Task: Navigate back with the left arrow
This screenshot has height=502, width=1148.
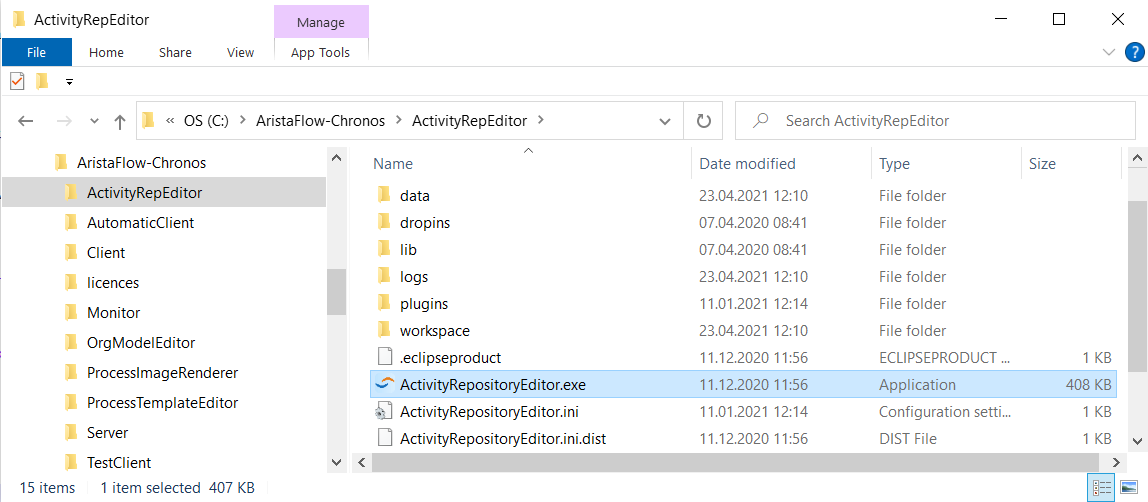Action: point(26,121)
